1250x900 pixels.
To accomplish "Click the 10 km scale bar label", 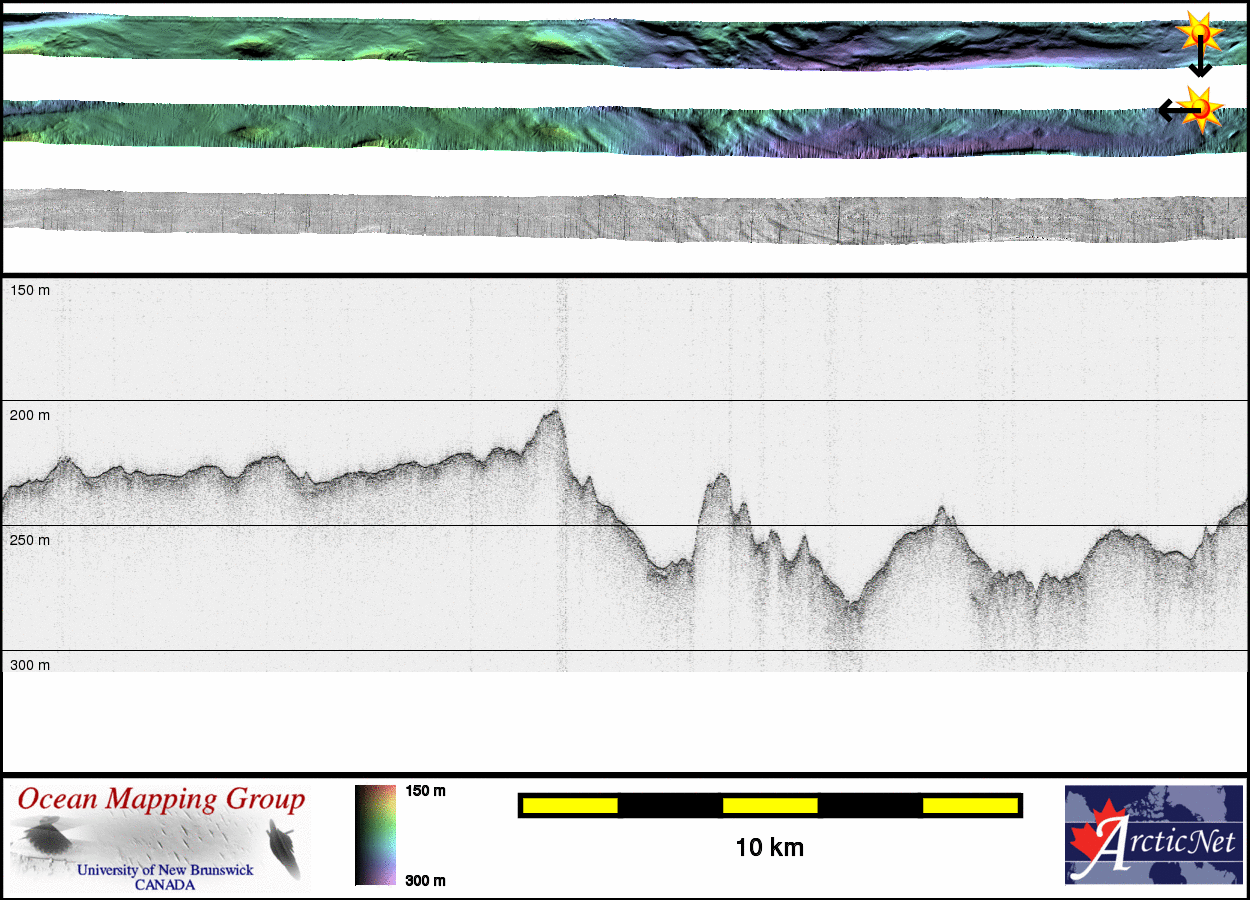I will tap(769, 848).
